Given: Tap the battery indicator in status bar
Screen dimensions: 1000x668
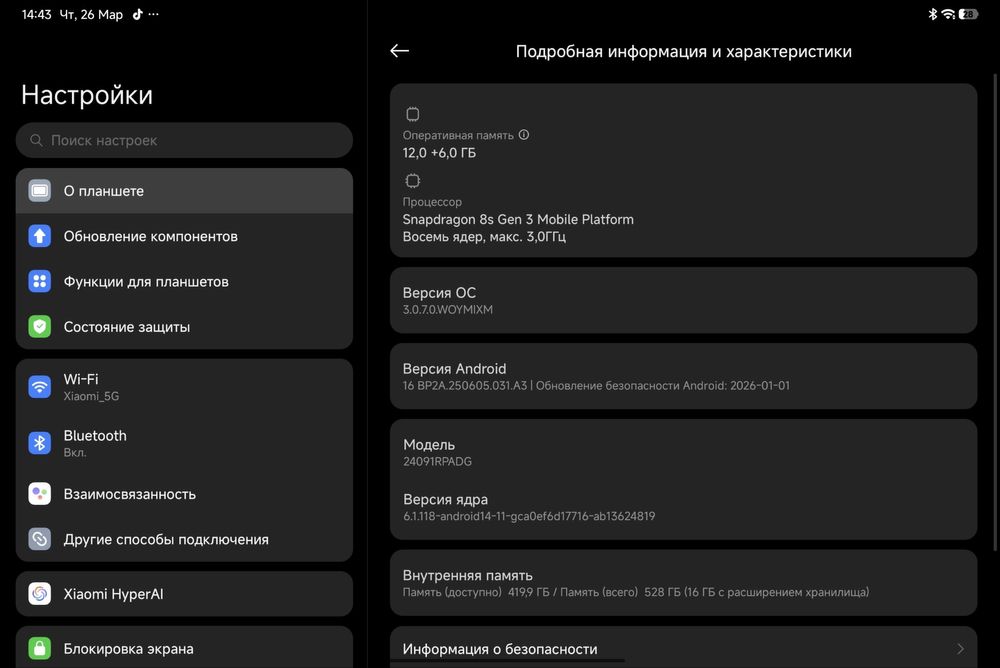Looking at the screenshot, I should (968, 14).
